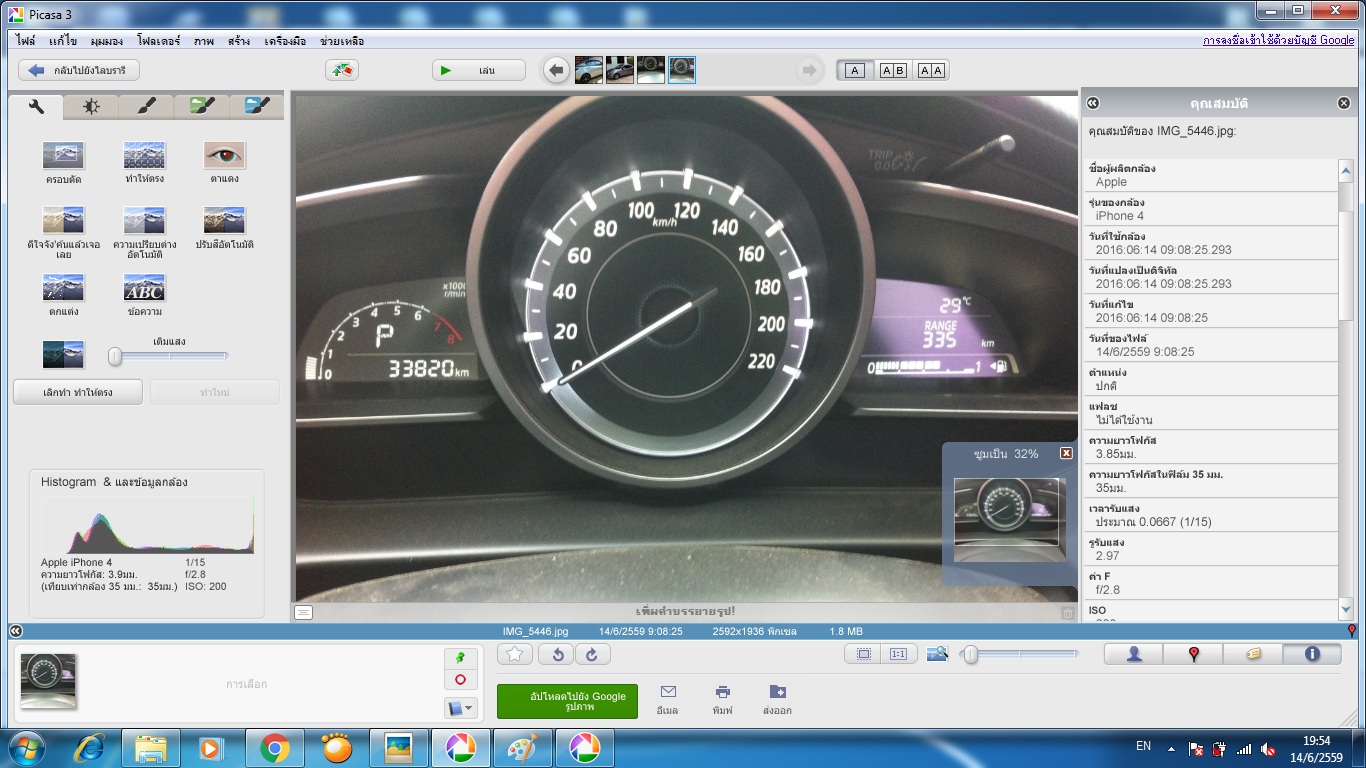
Task: Switch to side-by-side AB view
Action: [892, 70]
